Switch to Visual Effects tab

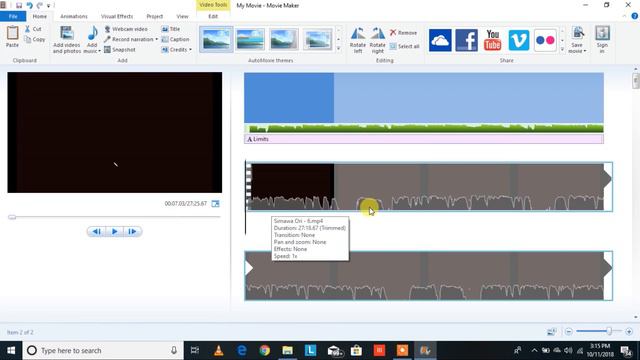tap(117, 16)
